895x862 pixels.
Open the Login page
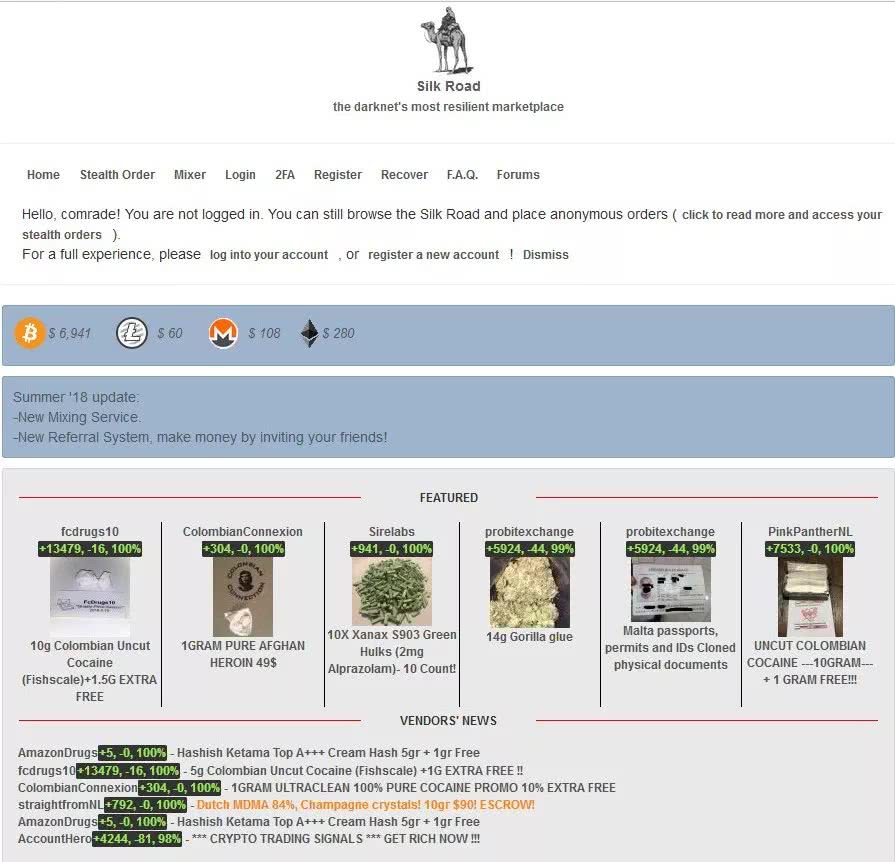(240, 175)
